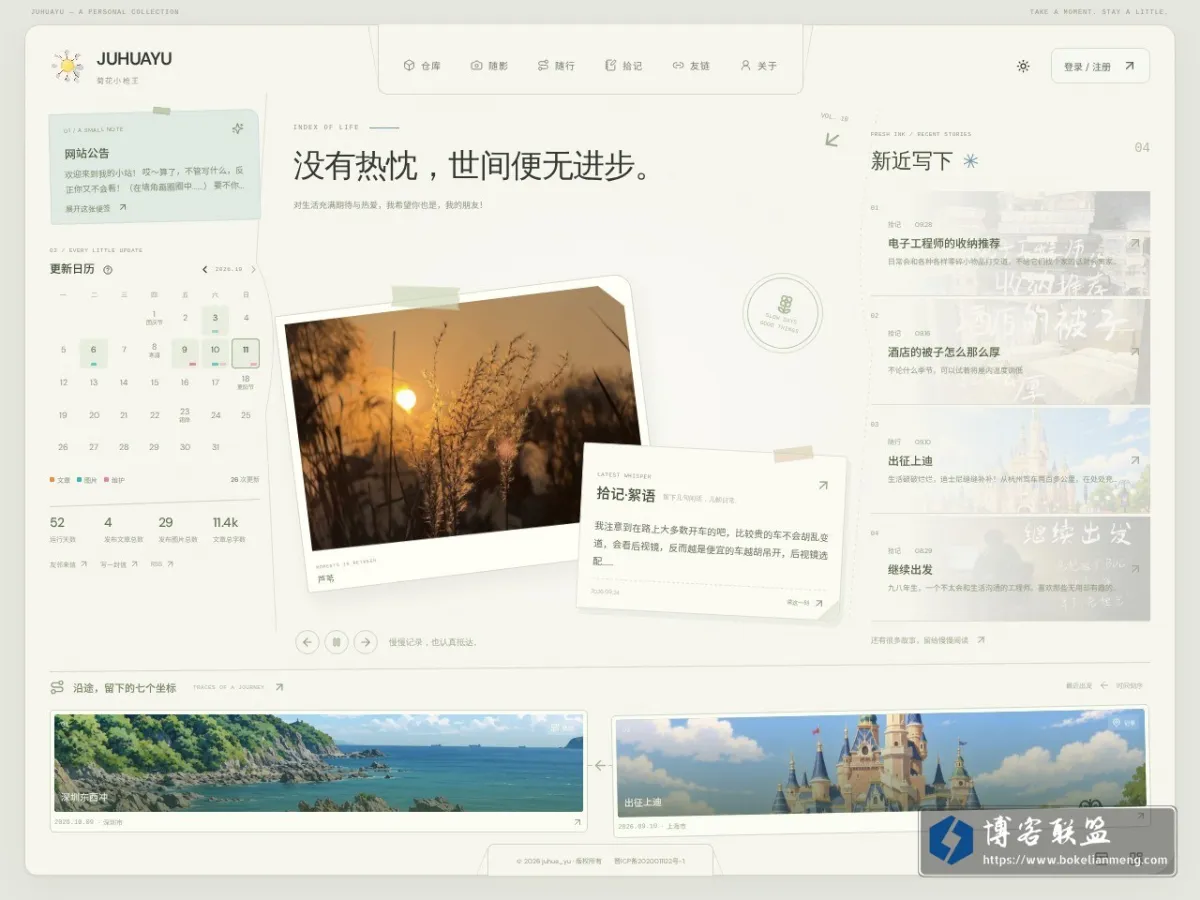Select highlighted calendar day 11
The width and height of the screenshot is (1200, 900).
click(246, 352)
